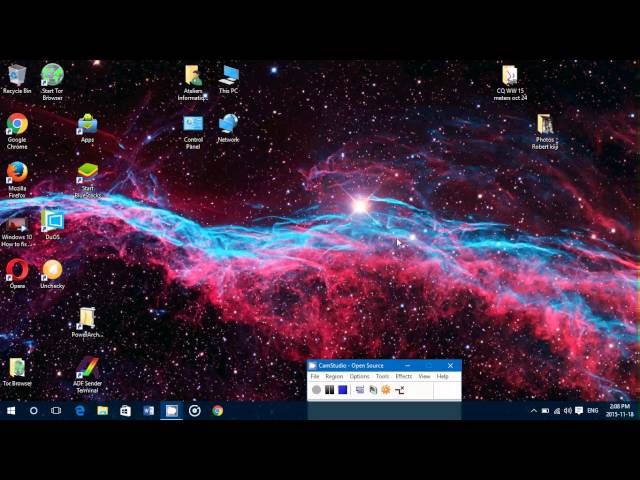This screenshot has height=480, width=640.
Task: Launch Microsoft Edge from taskbar
Action: [80, 411]
